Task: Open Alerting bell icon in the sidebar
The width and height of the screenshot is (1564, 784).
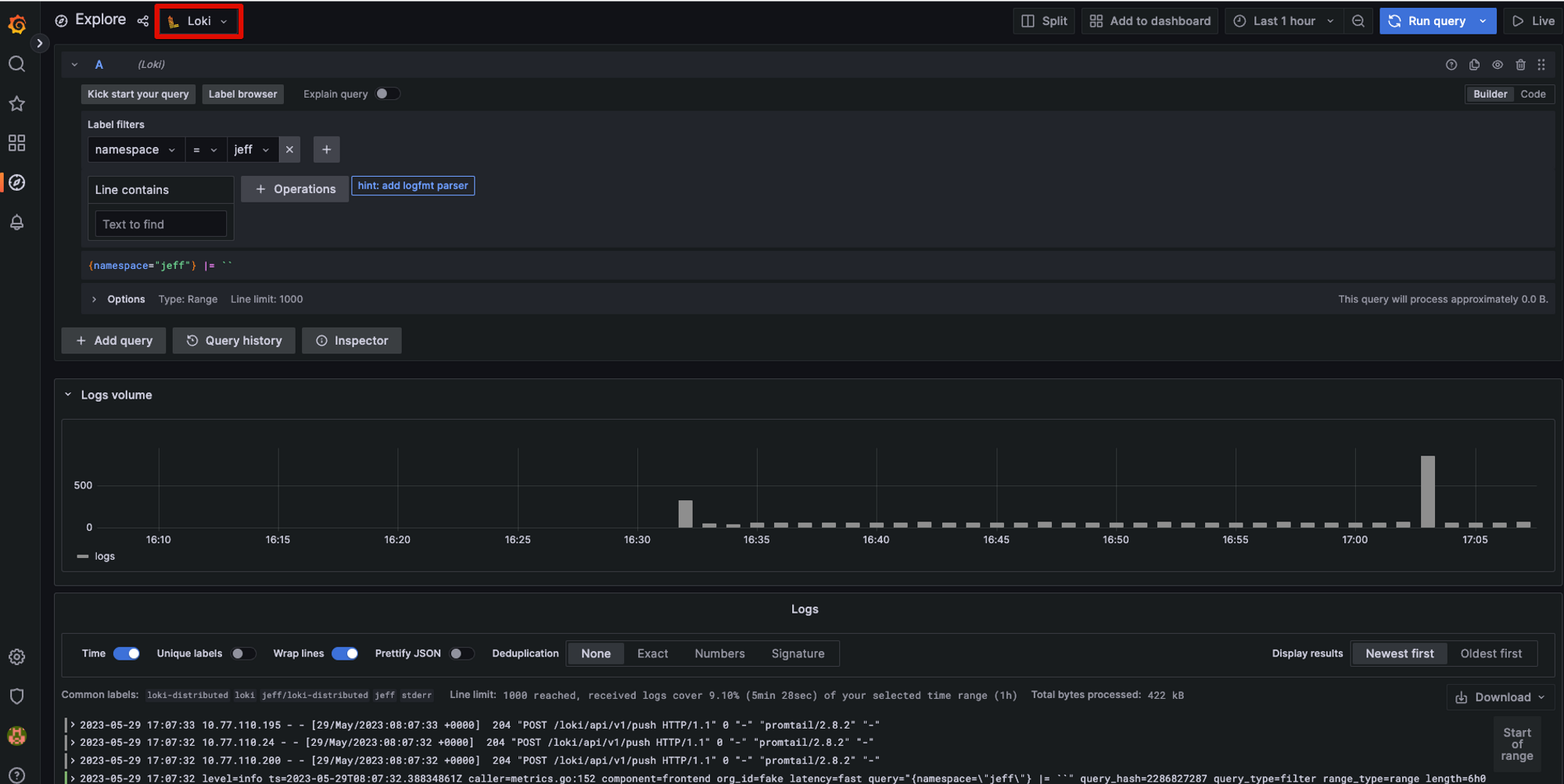Action: [x=16, y=222]
